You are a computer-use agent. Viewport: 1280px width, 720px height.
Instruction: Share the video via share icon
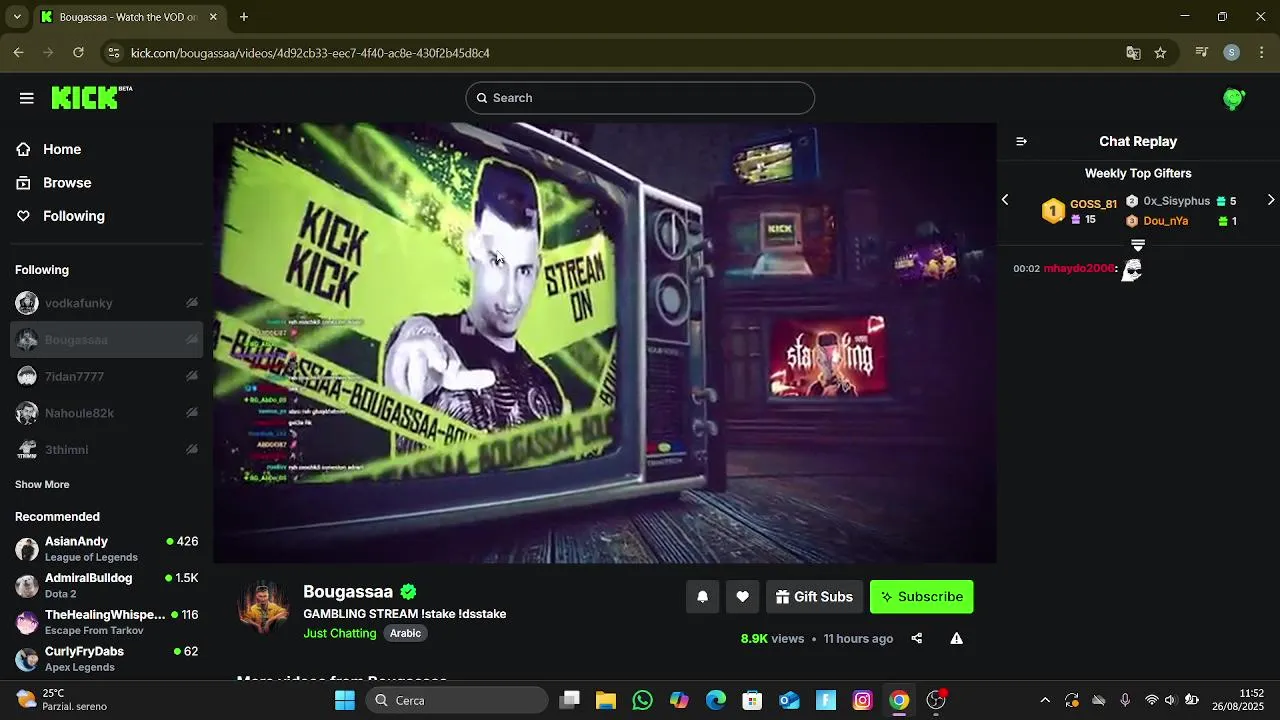point(917,638)
